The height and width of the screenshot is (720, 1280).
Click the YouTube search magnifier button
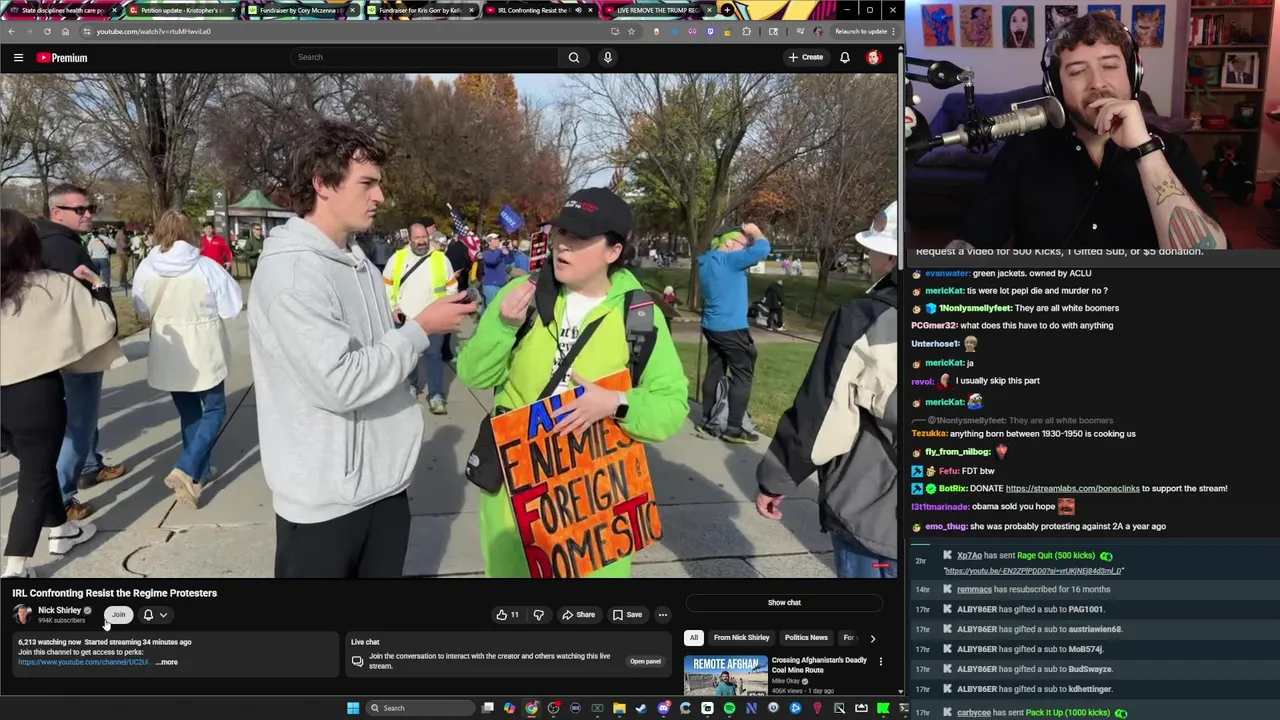click(x=574, y=57)
